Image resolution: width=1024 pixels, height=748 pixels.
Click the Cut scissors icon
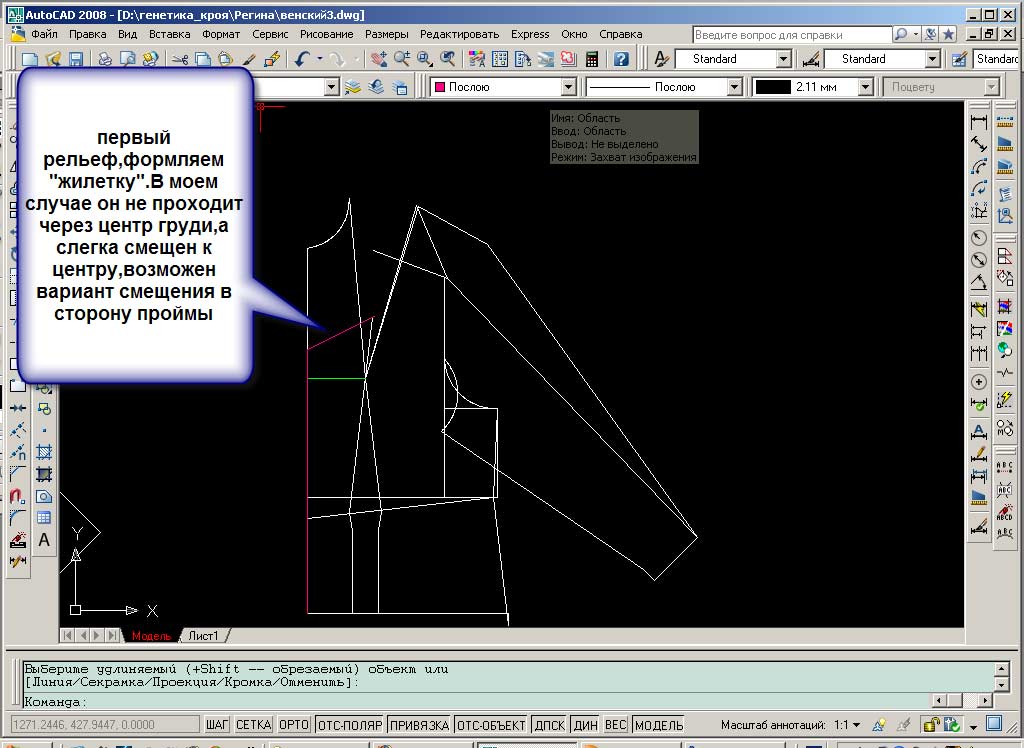point(179,60)
